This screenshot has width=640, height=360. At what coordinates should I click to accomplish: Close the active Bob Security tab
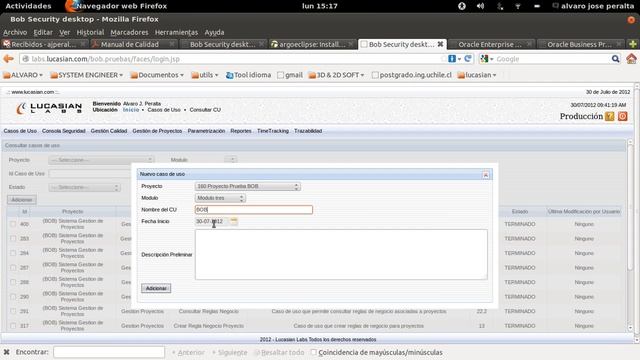coord(440,44)
